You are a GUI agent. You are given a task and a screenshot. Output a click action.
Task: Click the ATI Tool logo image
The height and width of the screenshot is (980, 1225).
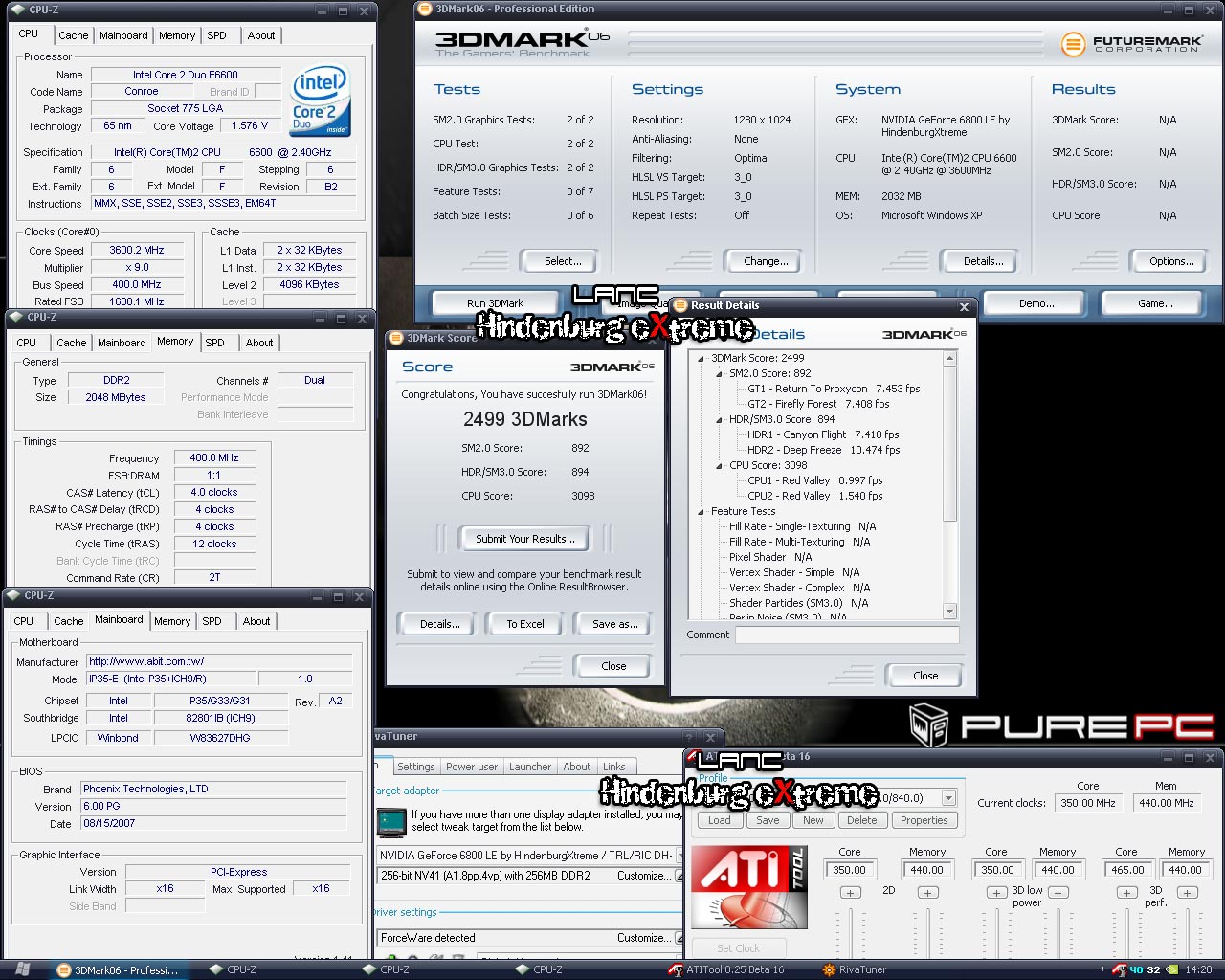point(749,887)
